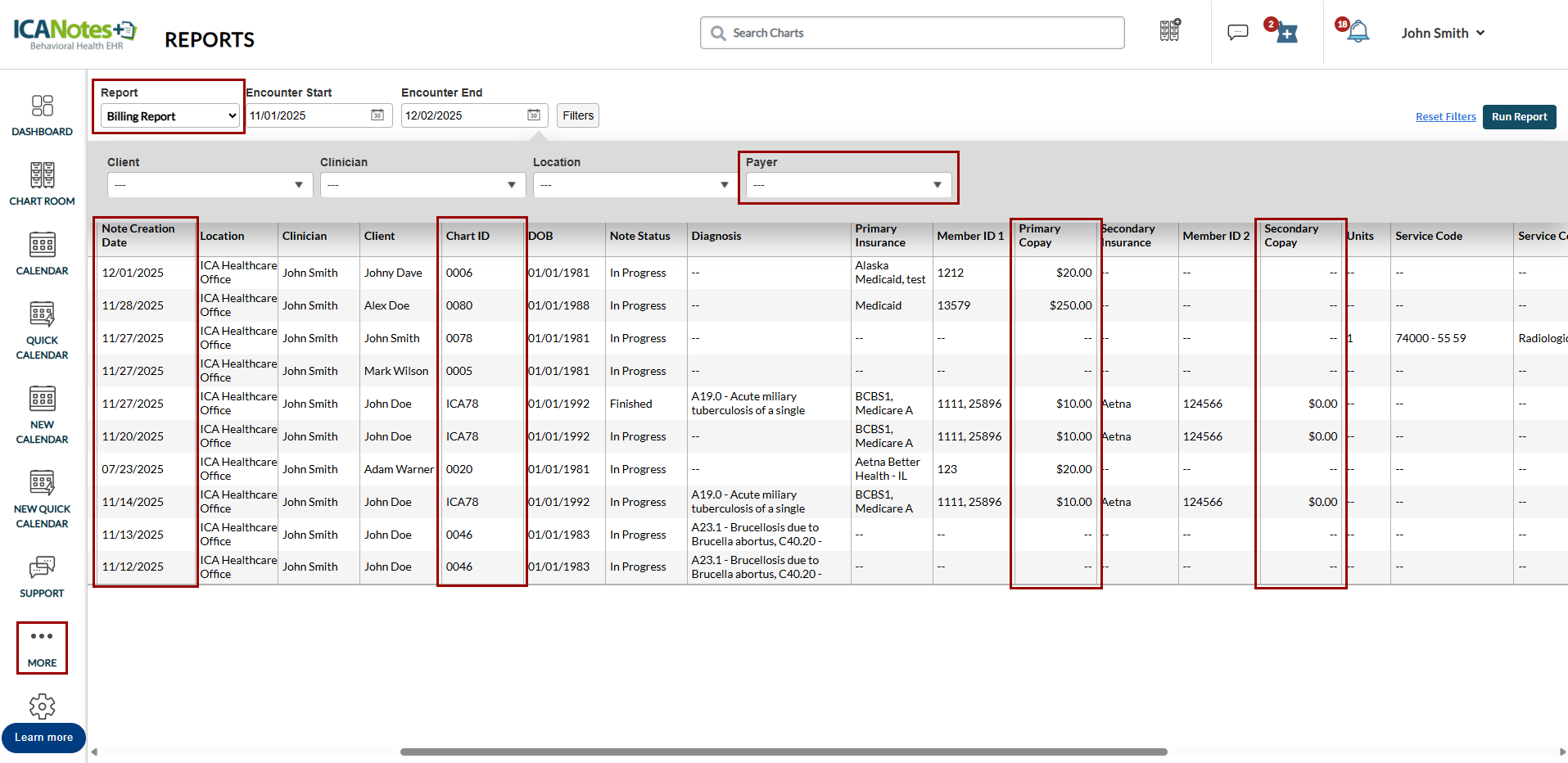Click the Run Report button

click(1519, 117)
